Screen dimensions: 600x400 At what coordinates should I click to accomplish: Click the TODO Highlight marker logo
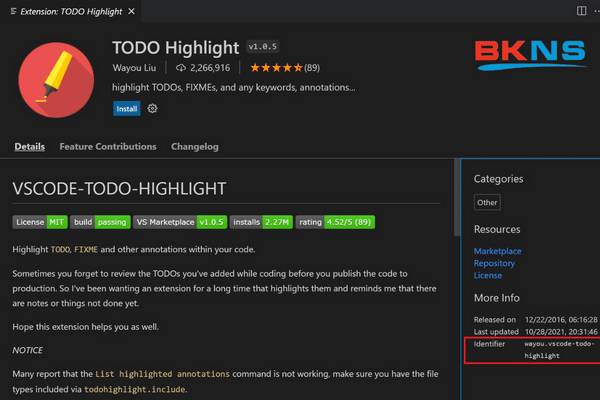tap(56, 80)
